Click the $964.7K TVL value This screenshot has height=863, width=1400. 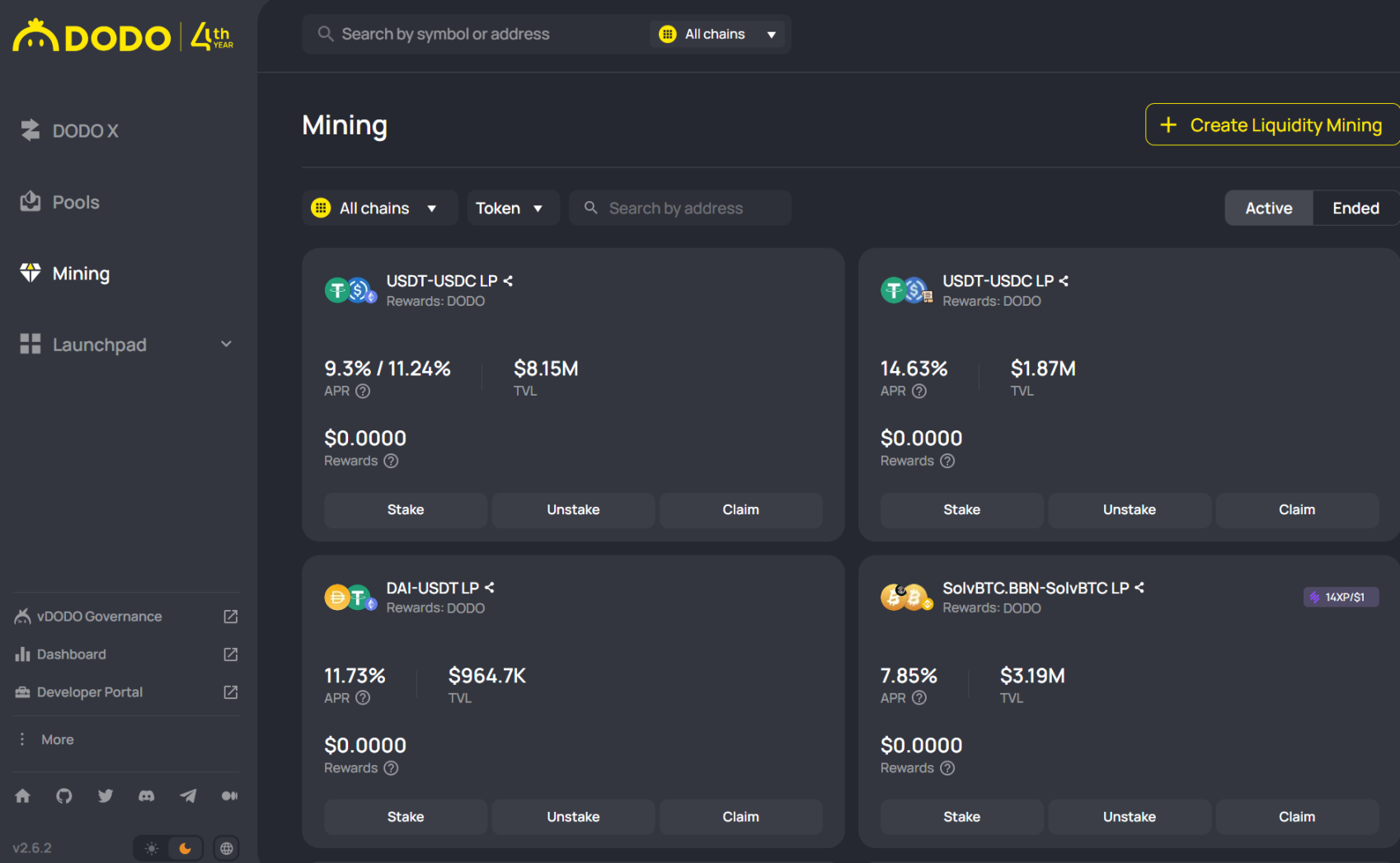(486, 676)
